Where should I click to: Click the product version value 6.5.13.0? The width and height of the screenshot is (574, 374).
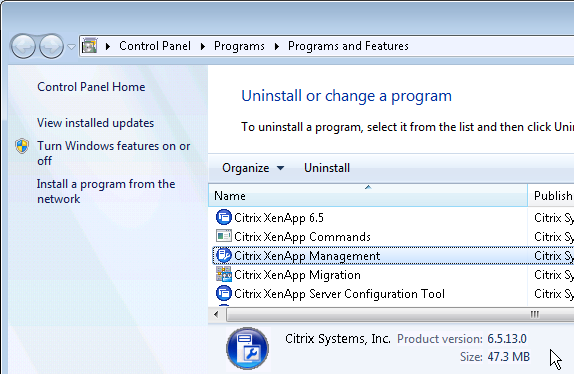click(x=507, y=339)
